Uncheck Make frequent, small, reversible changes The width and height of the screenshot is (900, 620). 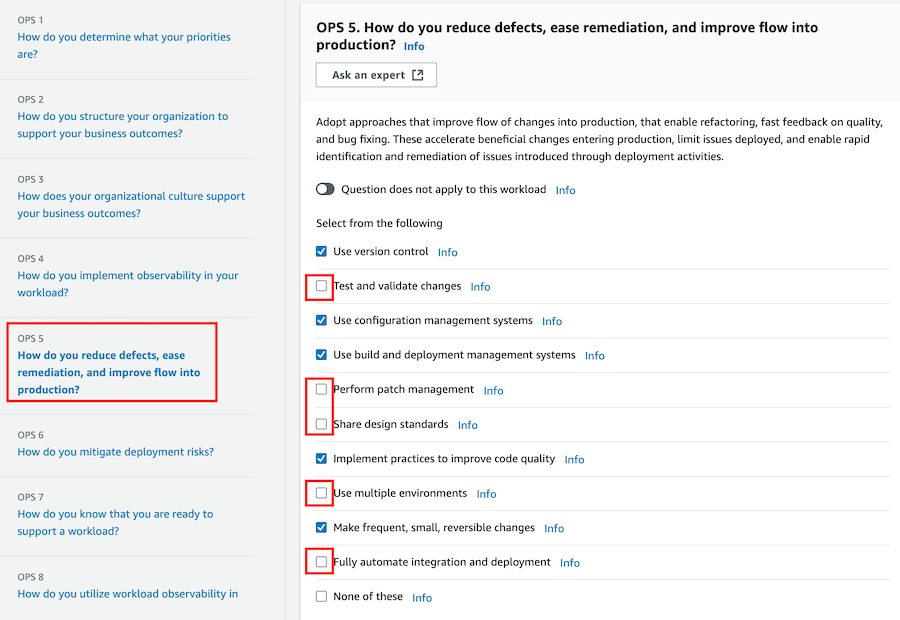[x=321, y=528]
